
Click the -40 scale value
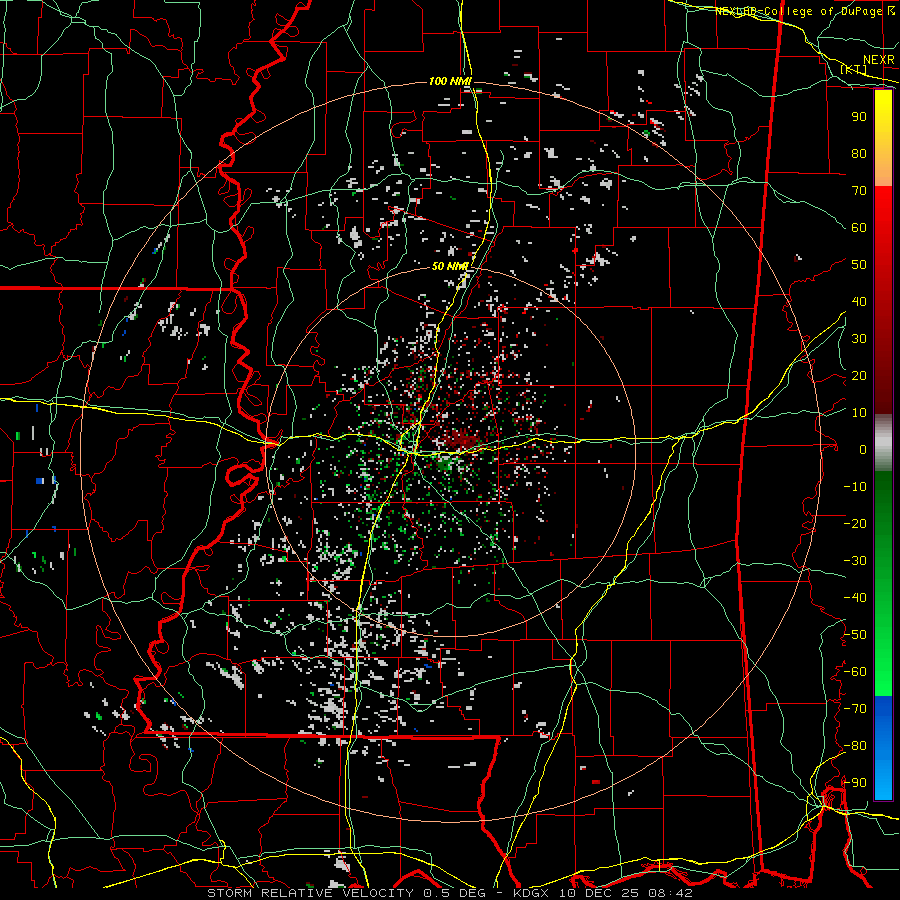coord(855,598)
